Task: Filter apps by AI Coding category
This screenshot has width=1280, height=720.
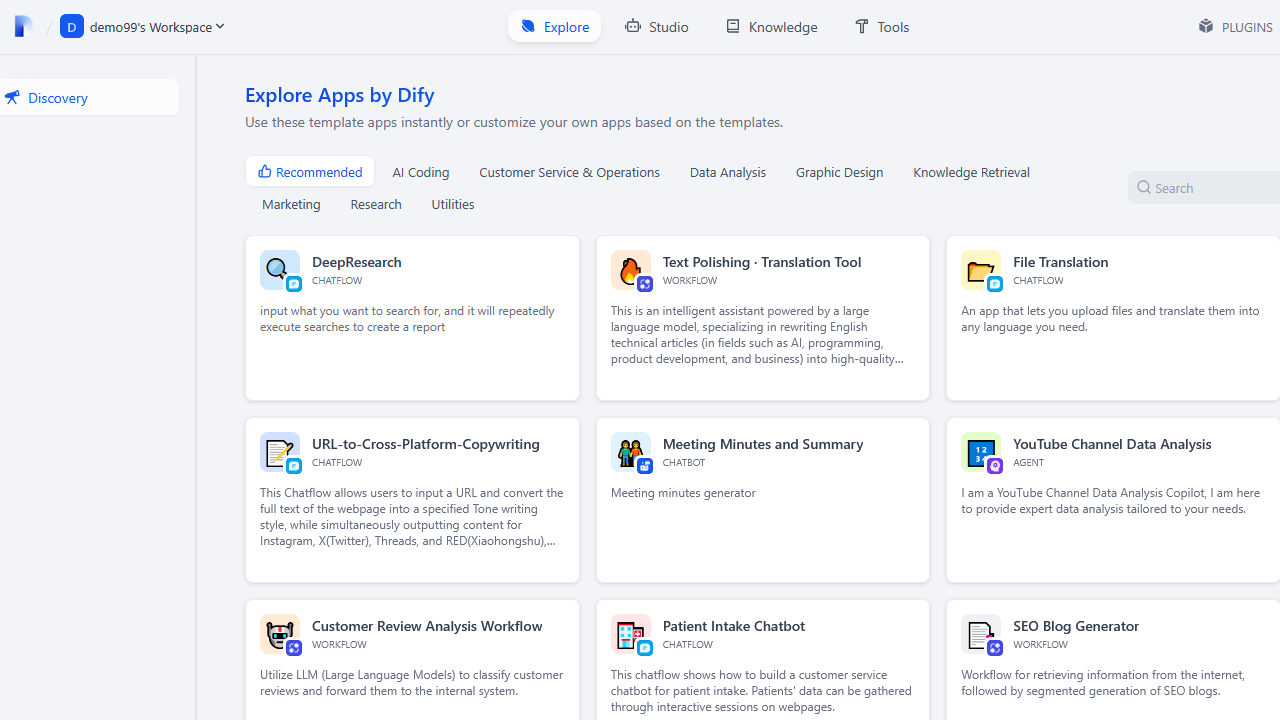Action: pos(421,172)
